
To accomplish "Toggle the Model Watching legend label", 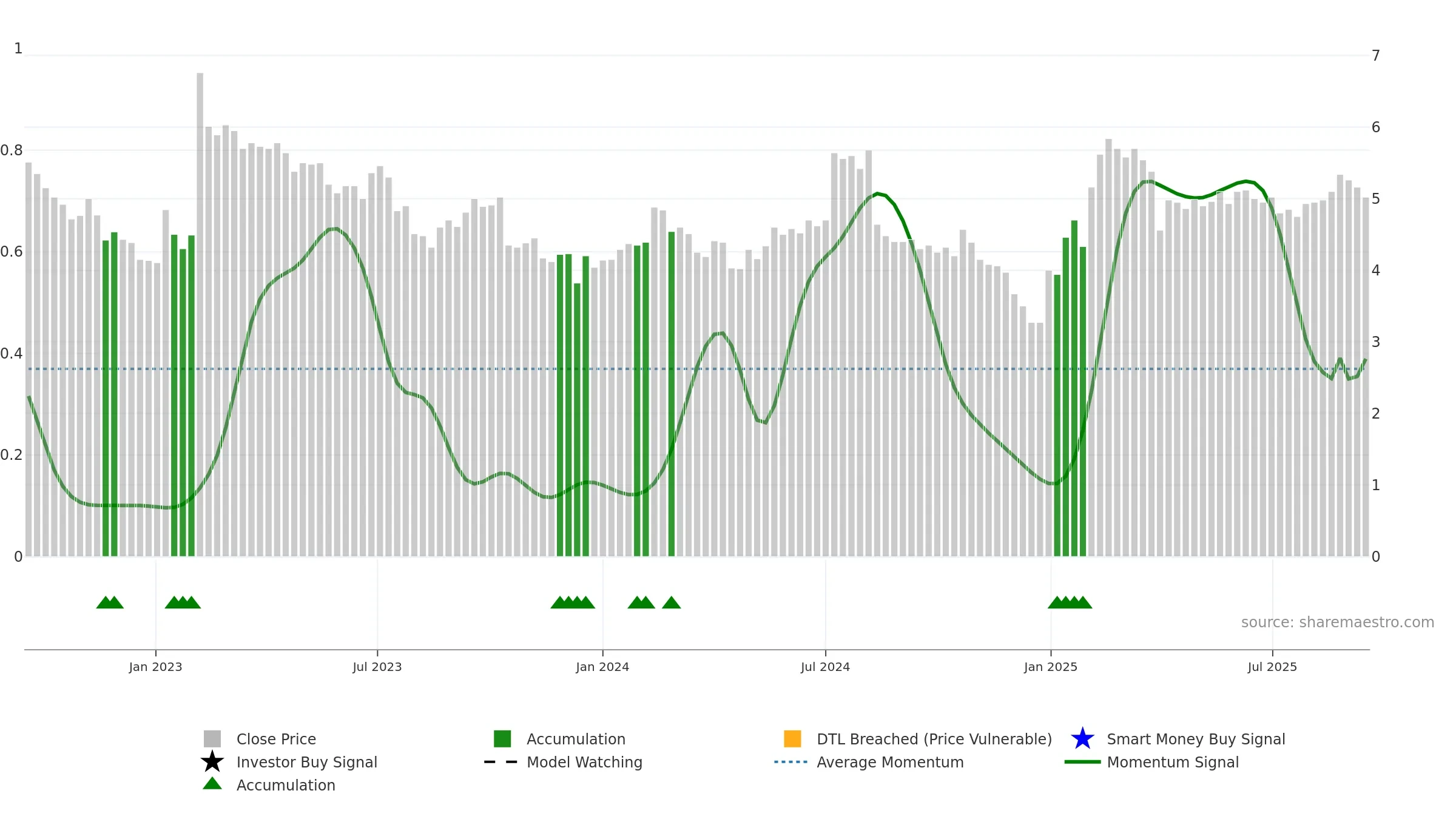I will (x=584, y=763).
